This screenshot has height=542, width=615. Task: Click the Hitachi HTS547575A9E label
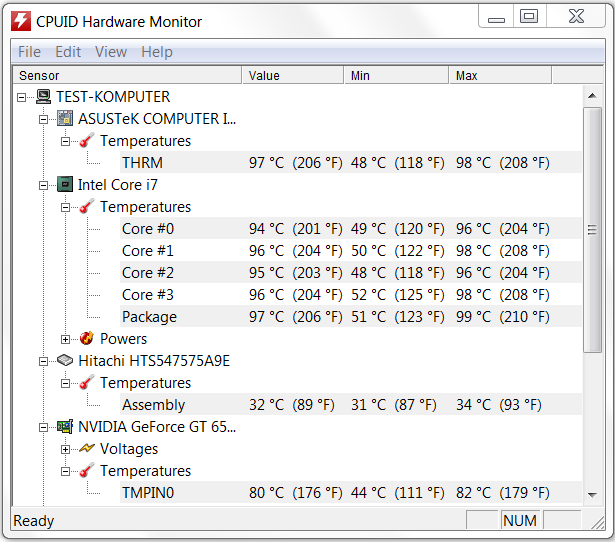tap(154, 360)
